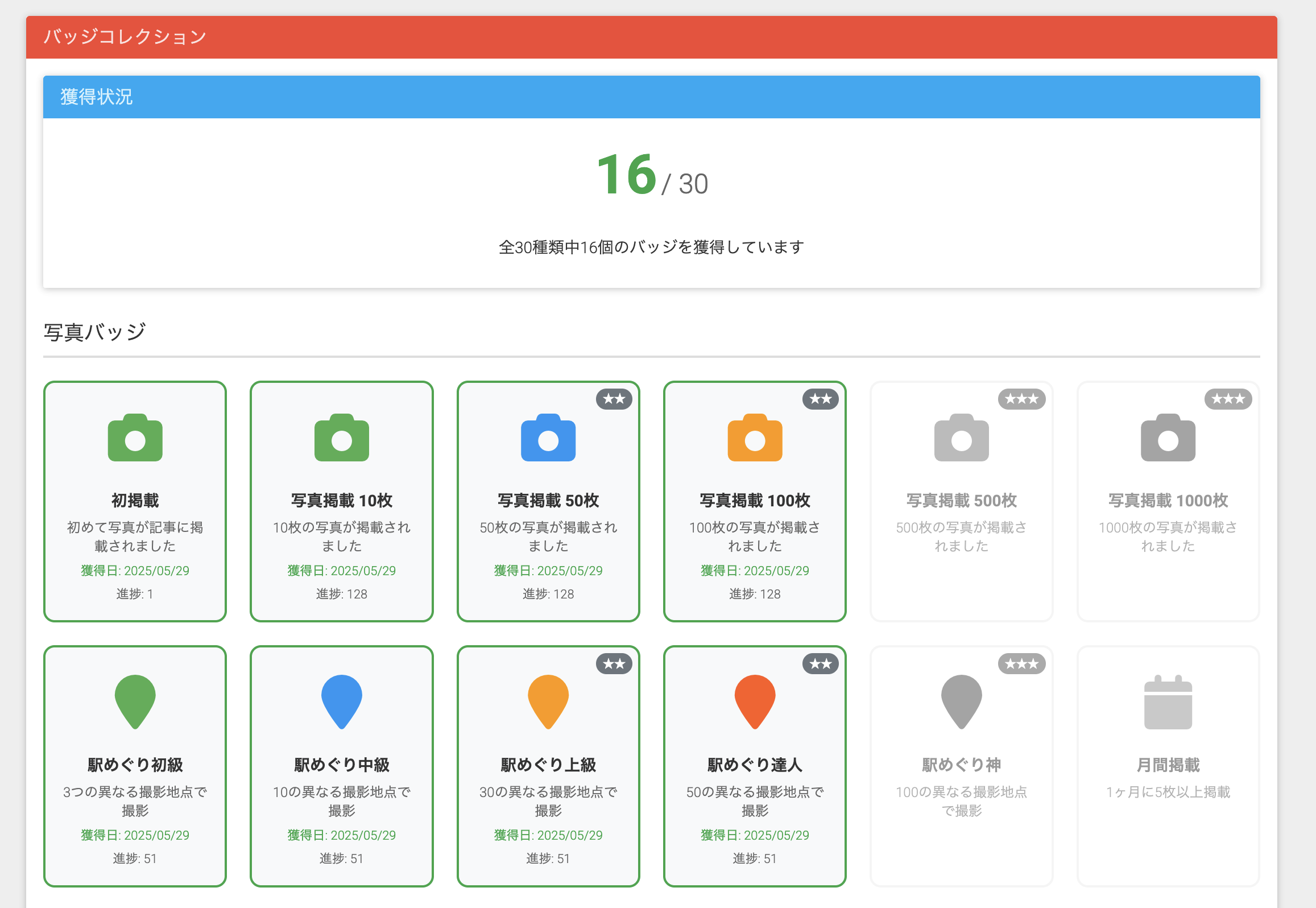1316x908 pixels.
Task: Click the blue camera icon on 写真掲載 50枚
Action: (548, 438)
